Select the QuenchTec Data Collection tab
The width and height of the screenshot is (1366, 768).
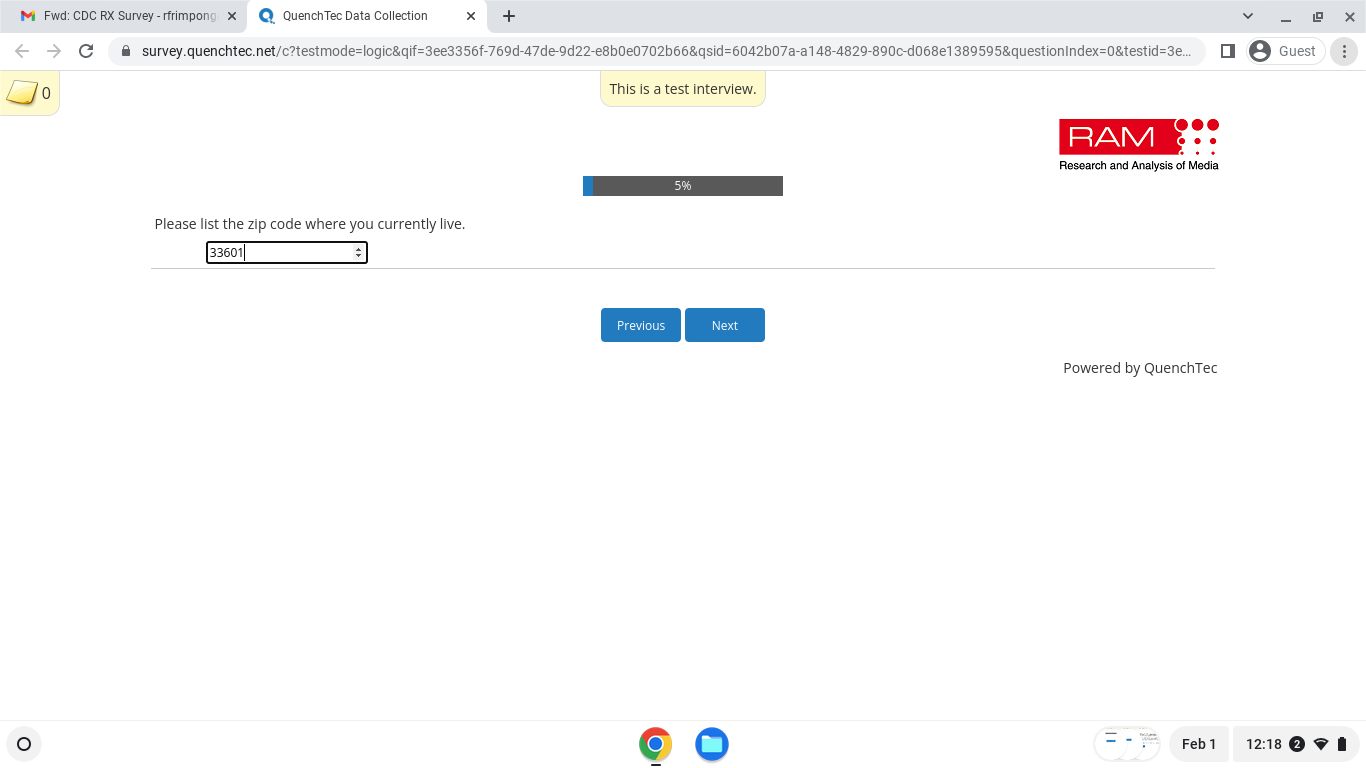pos(355,16)
